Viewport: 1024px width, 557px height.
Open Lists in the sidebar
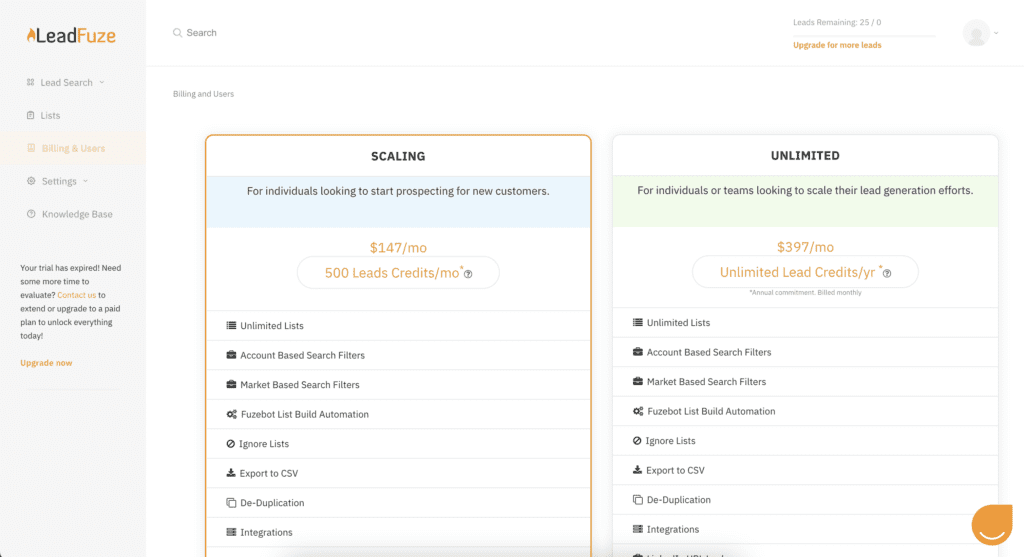50,116
